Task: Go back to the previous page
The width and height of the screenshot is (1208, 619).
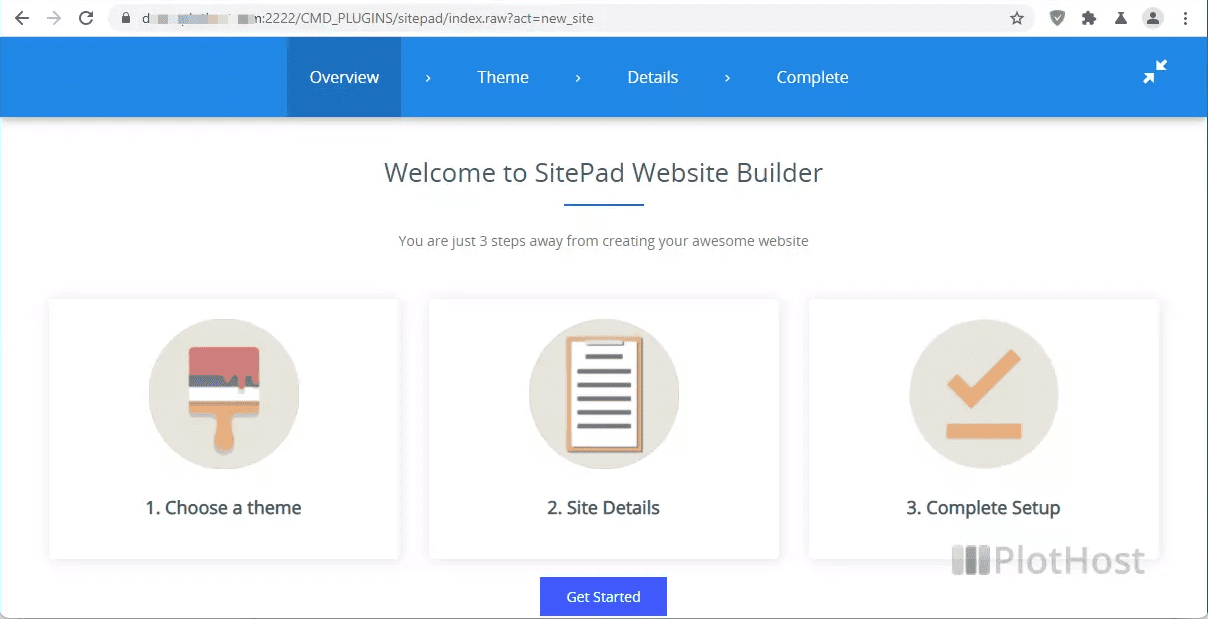Action: pos(22,18)
